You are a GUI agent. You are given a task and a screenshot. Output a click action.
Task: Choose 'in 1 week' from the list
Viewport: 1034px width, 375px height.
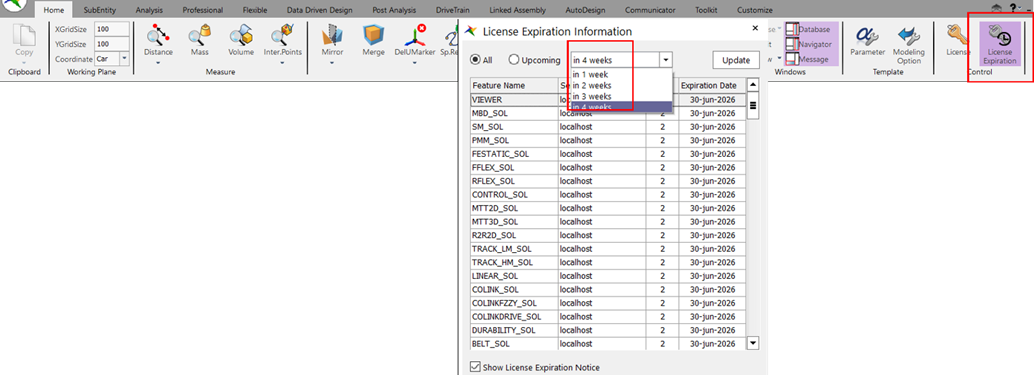point(622,74)
